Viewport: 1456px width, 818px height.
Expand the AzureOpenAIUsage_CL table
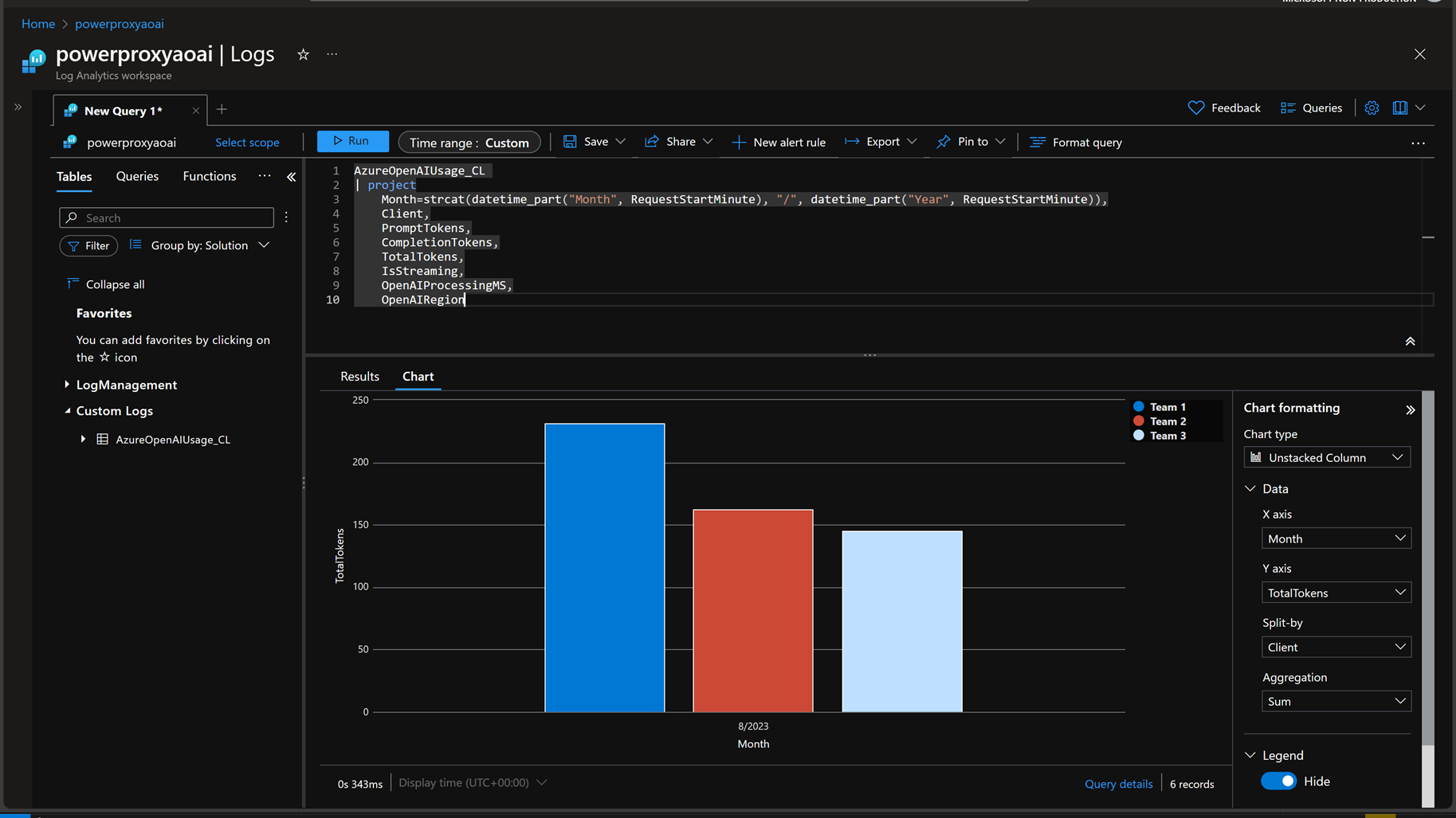coord(83,439)
